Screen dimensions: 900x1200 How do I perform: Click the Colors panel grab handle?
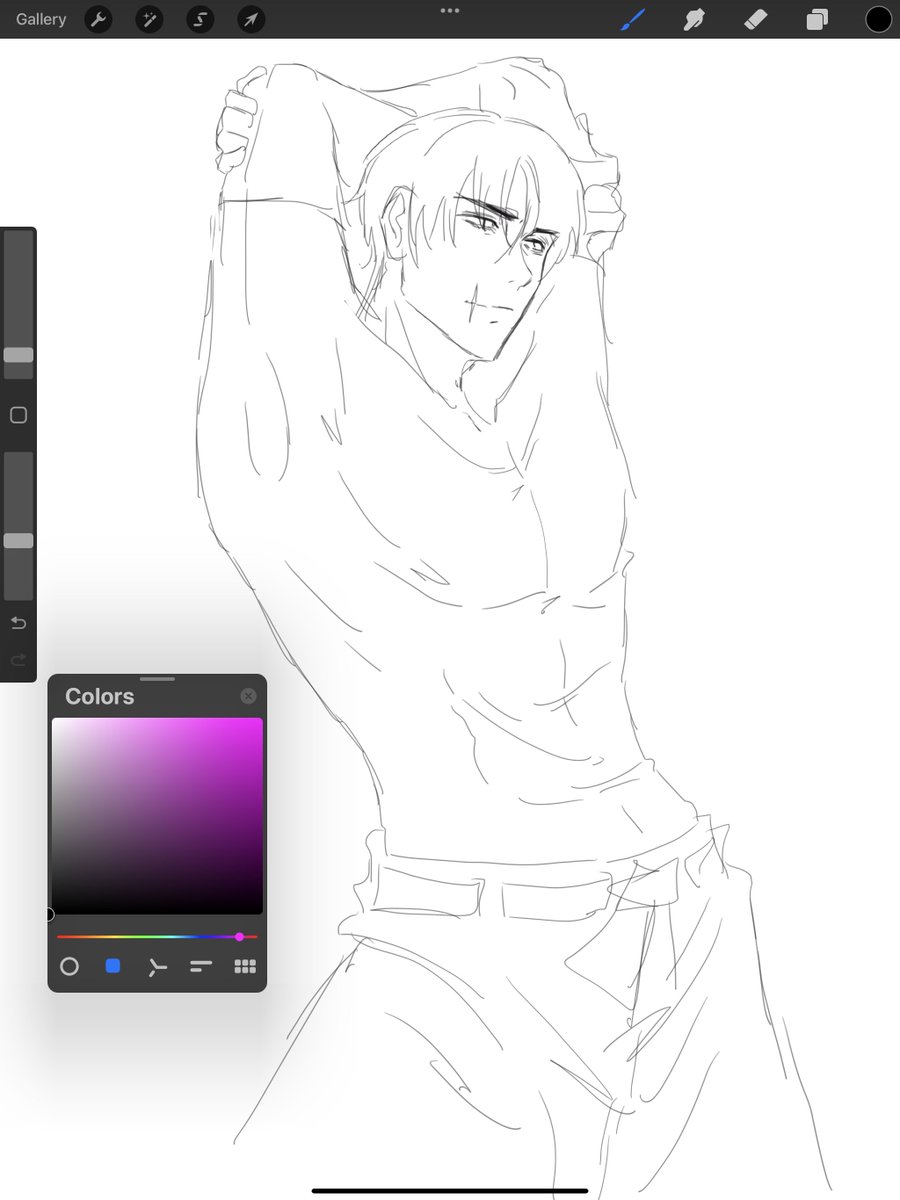(x=157, y=679)
